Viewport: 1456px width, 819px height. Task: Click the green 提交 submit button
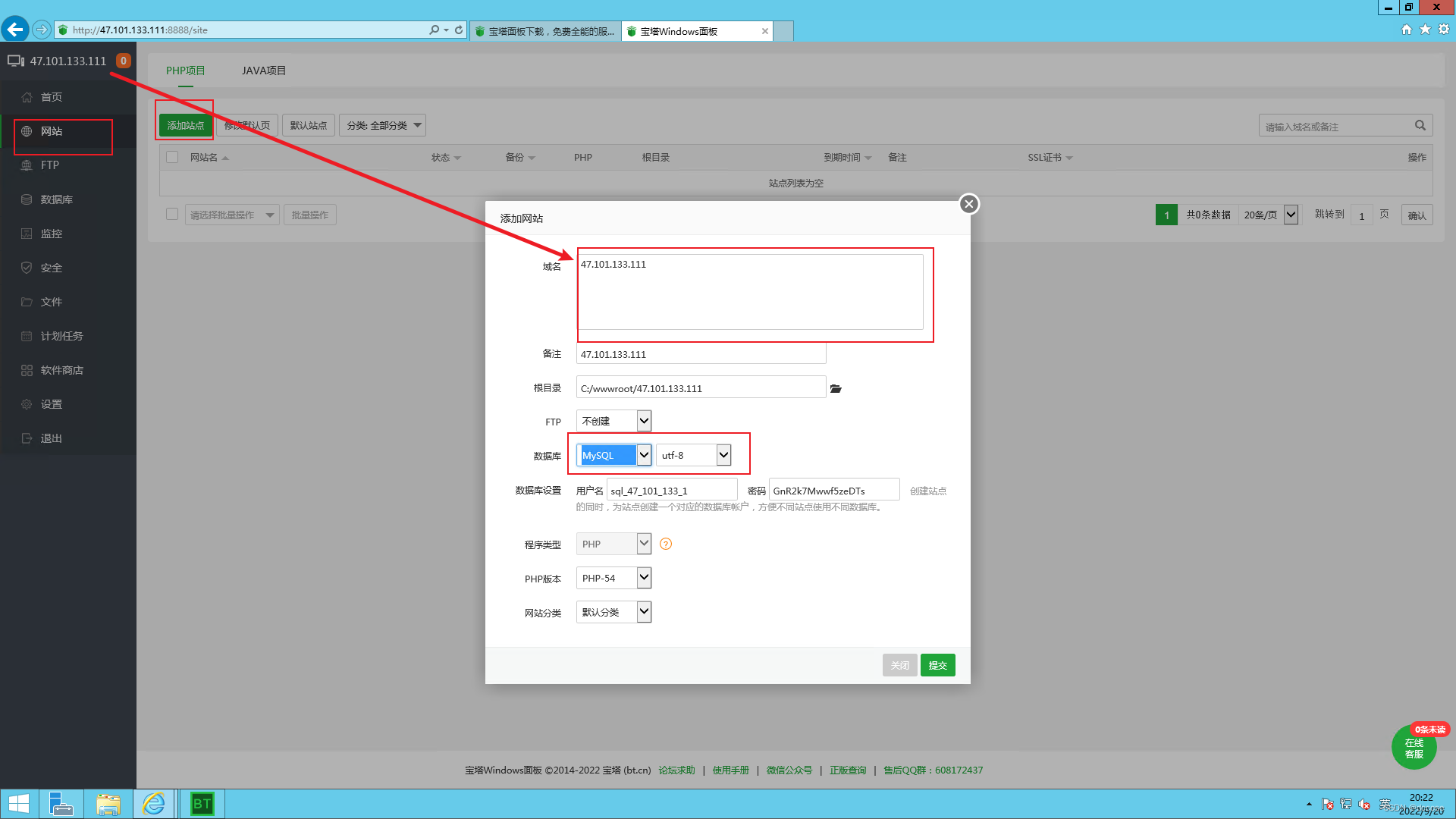point(937,665)
